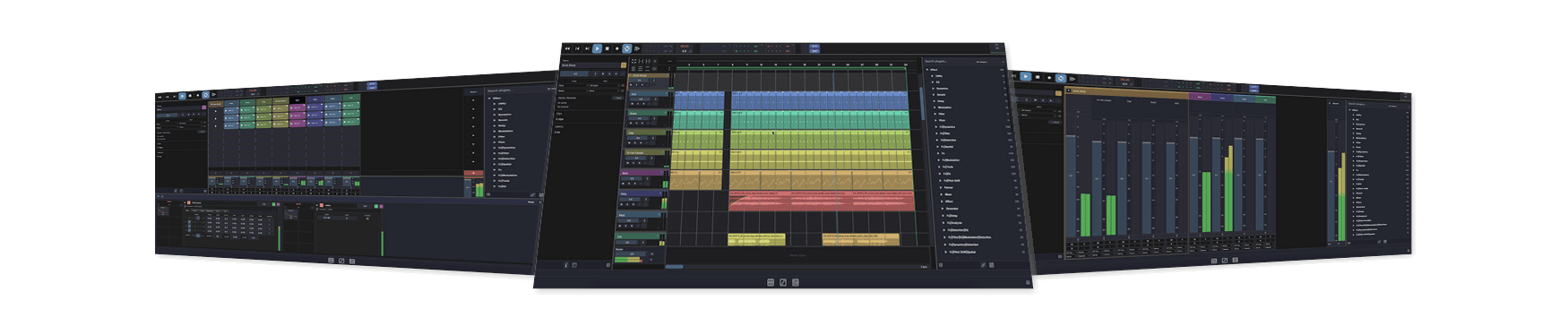Select the blue Kick track clip
The height and width of the screenshot is (335, 1568).
[x=824, y=99]
